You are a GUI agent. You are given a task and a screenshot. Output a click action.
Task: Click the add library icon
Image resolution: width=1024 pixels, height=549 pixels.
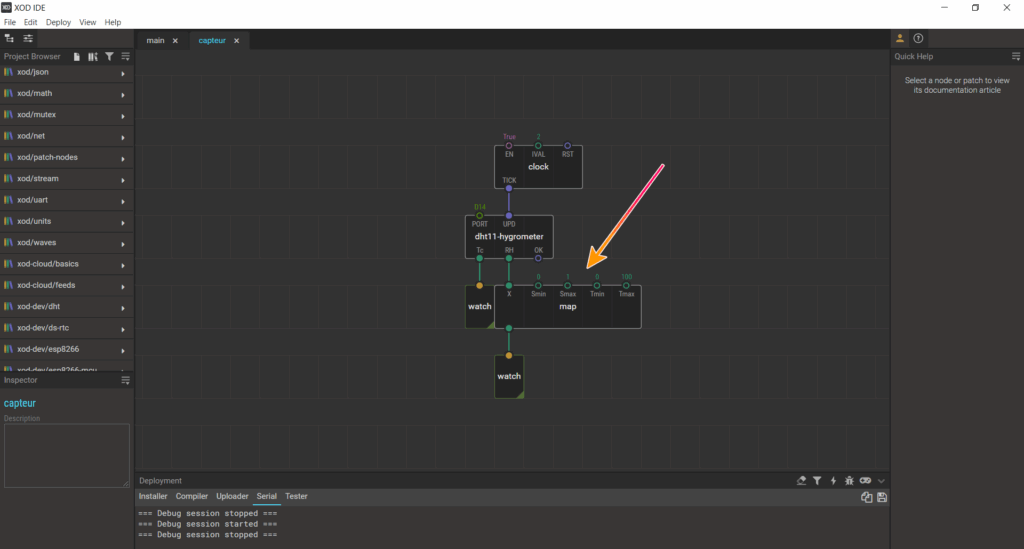coord(93,57)
